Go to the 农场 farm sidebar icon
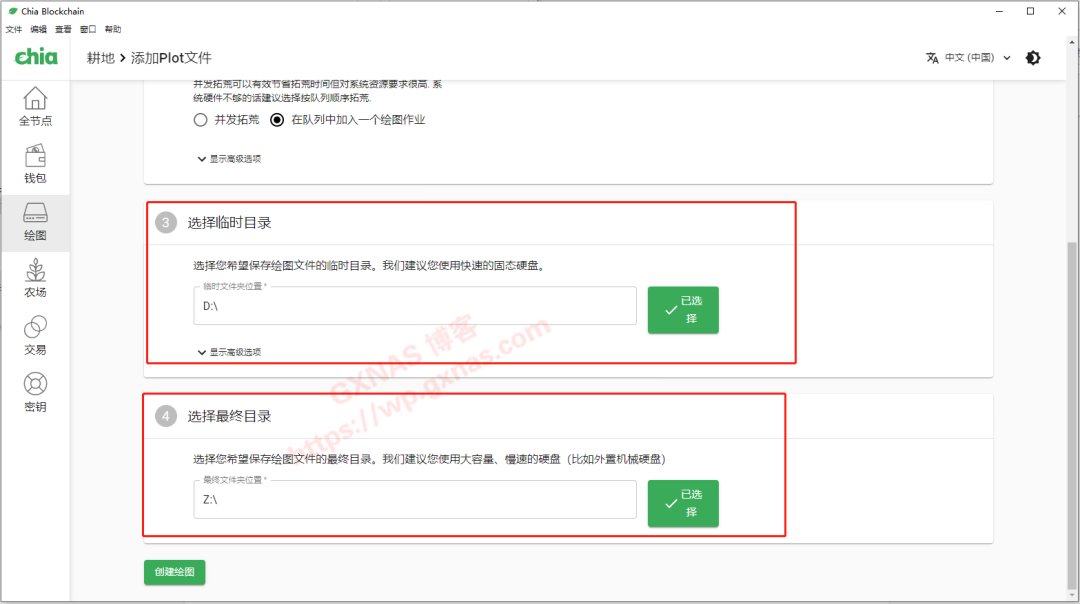Screen dimensions: 1080x604 pyautogui.click(x=35, y=278)
